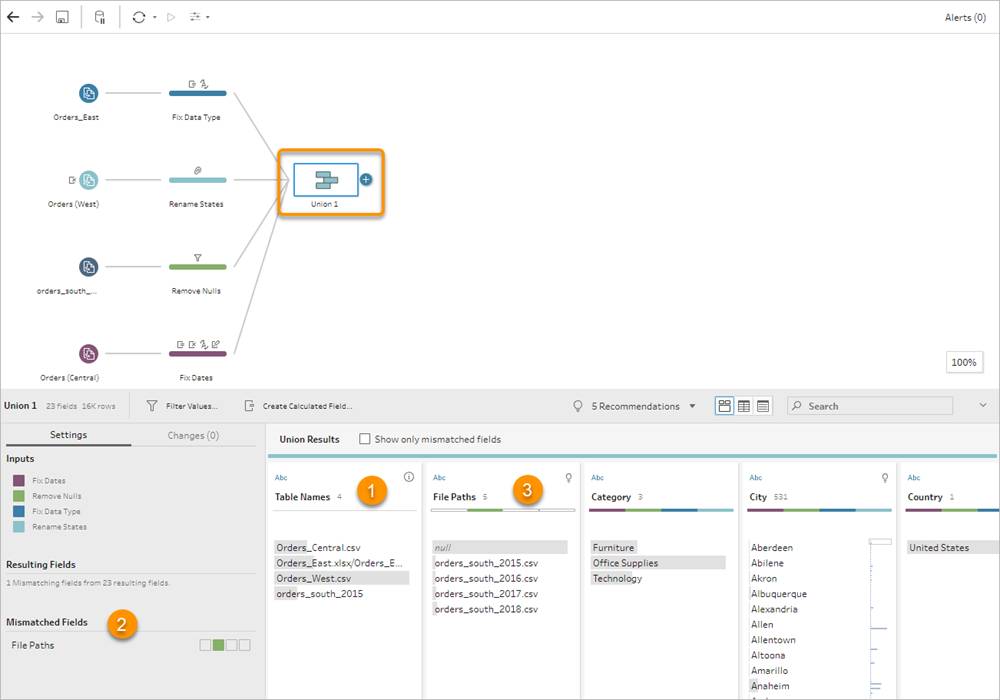The image size is (1000, 700).
Task: Open Alerts (0) indicator
Action: 965,18
